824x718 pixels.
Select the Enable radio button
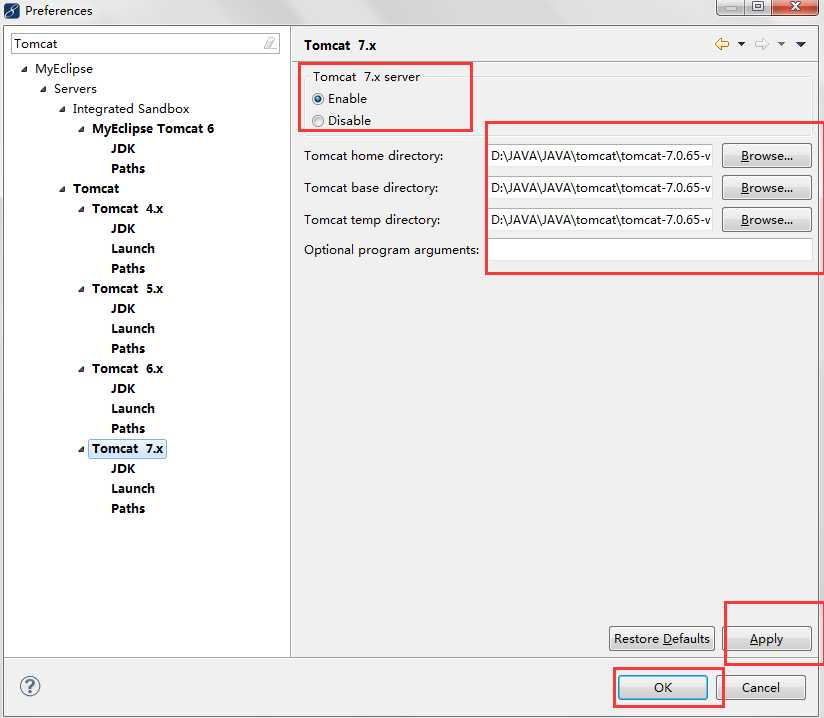pos(317,99)
